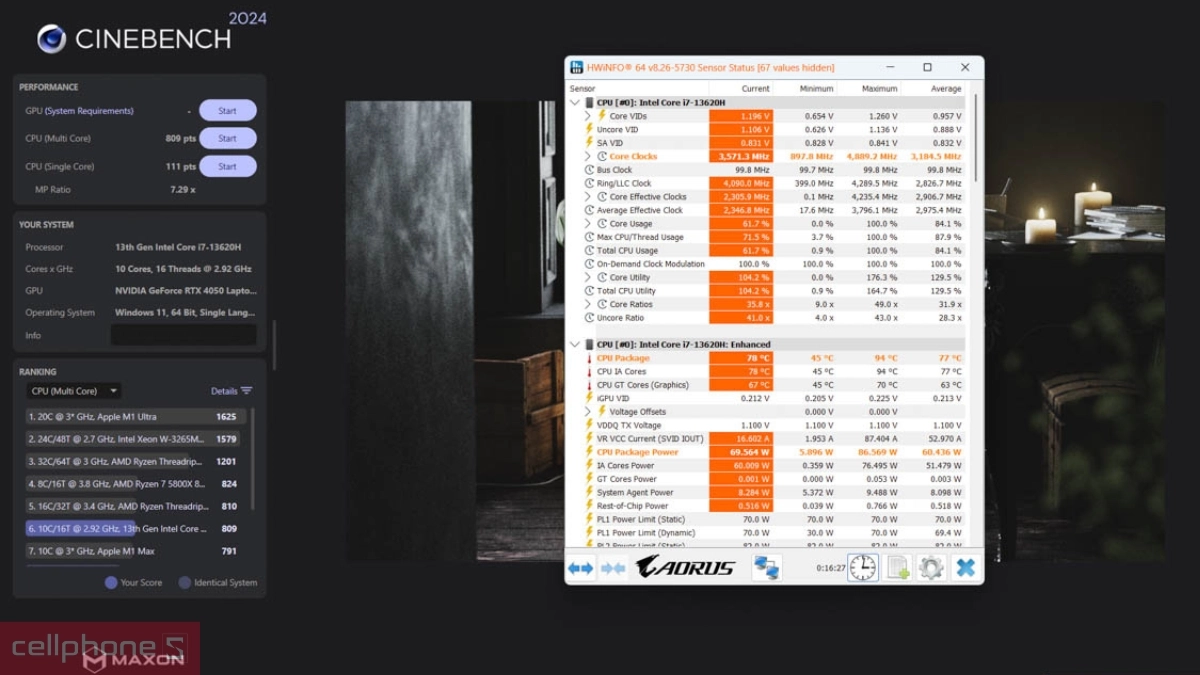Expand the Core Clocks sensor row
This screenshot has width=1200, height=675.
(588, 156)
